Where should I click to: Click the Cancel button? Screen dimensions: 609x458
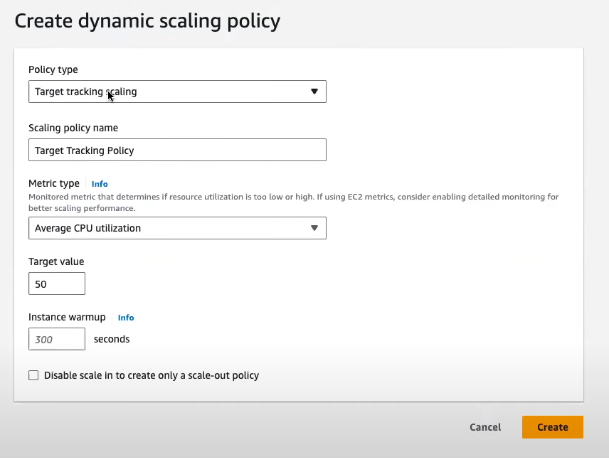coord(485,427)
